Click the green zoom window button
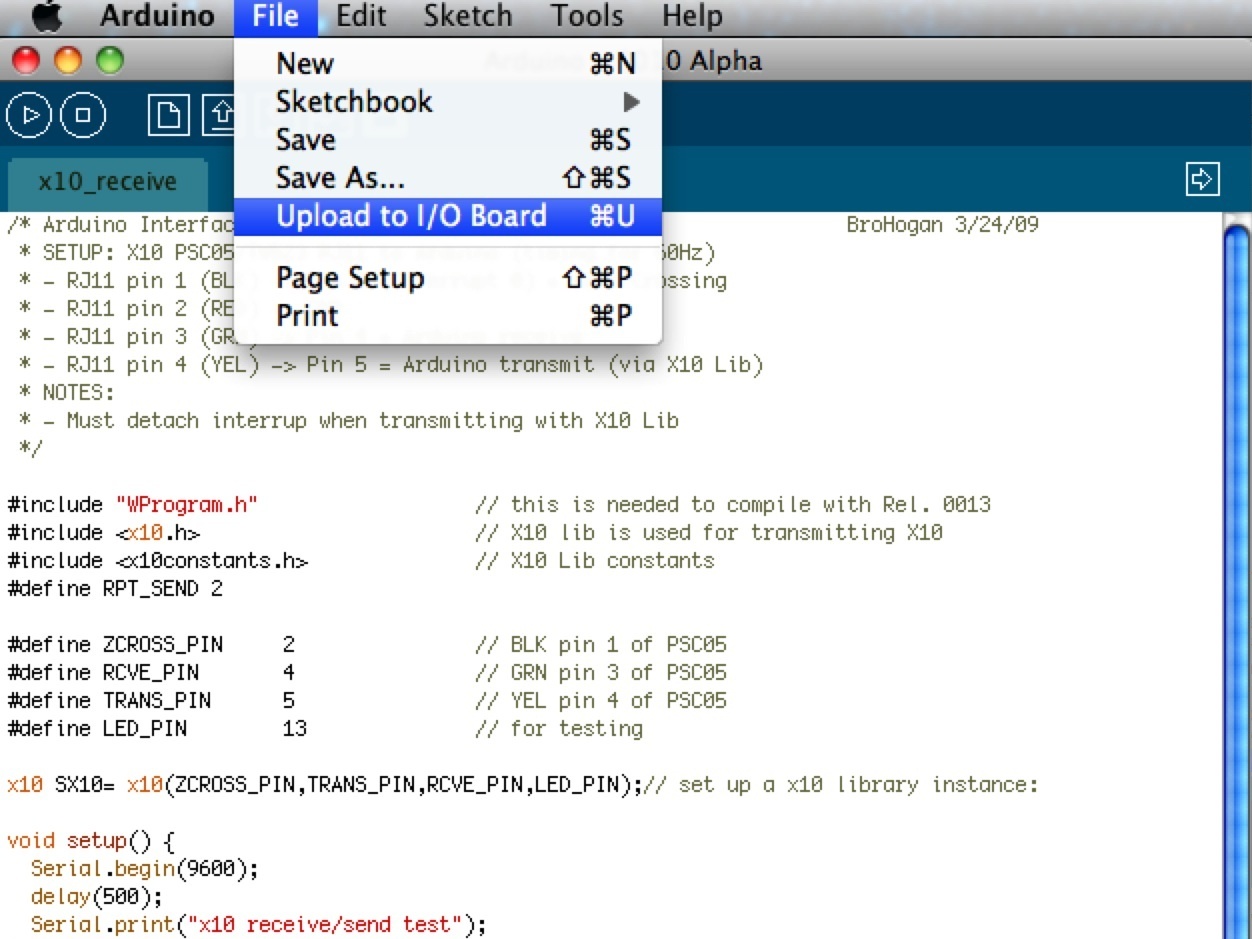Screen dimensions: 1252x939 click(x=110, y=62)
